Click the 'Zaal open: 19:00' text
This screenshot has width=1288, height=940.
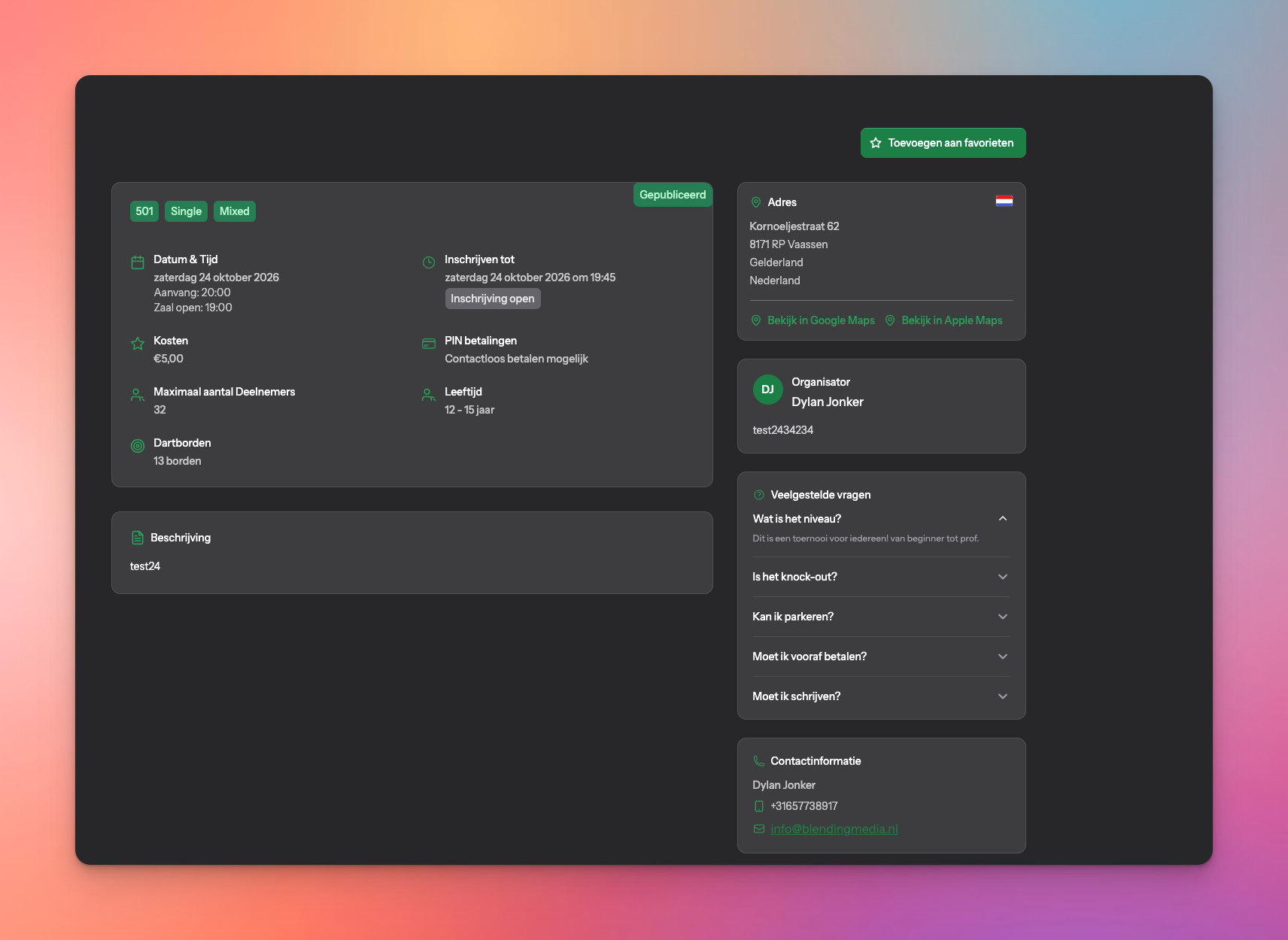[x=193, y=308]
